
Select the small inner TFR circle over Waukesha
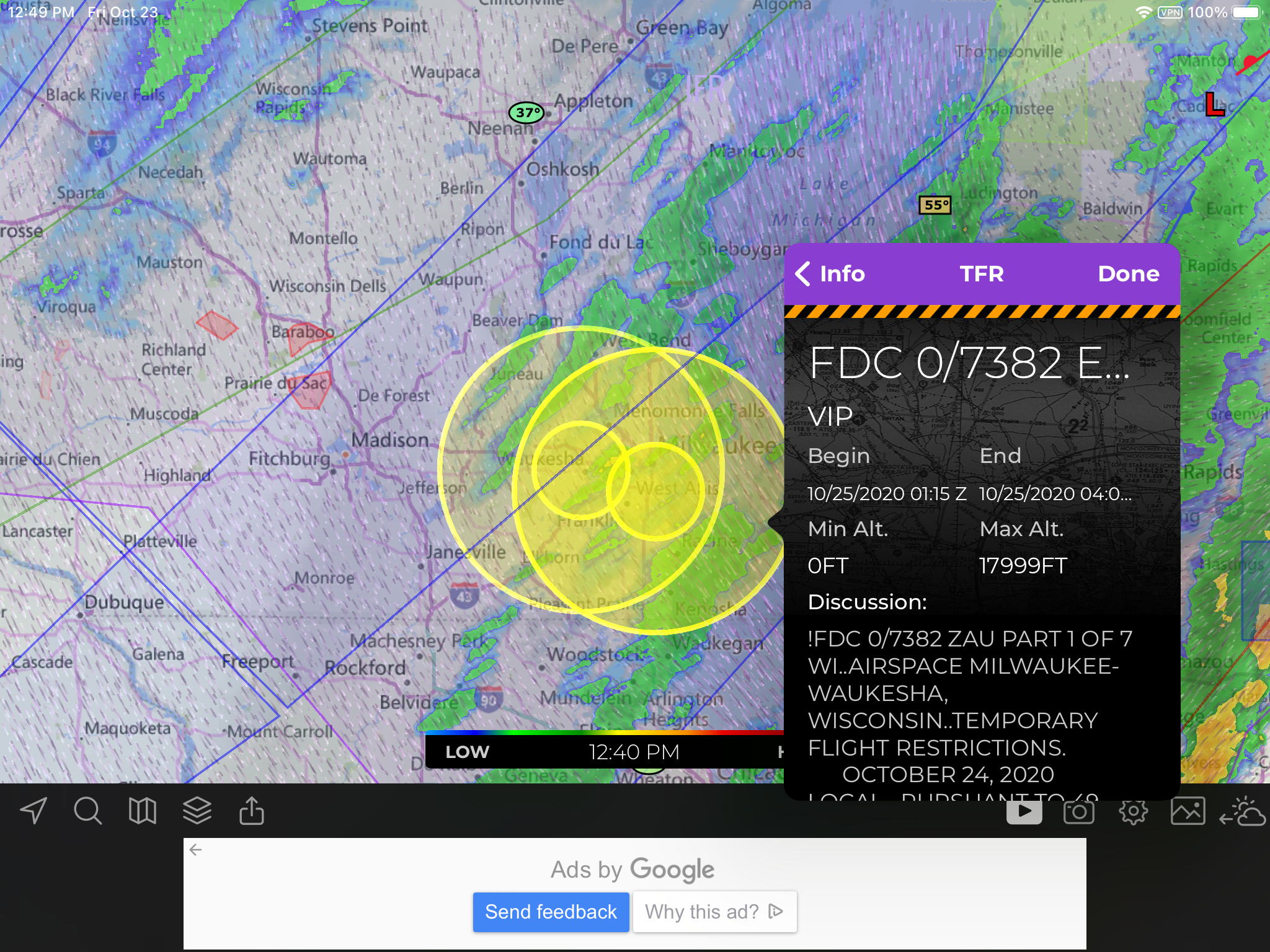[x=581, y=470]
